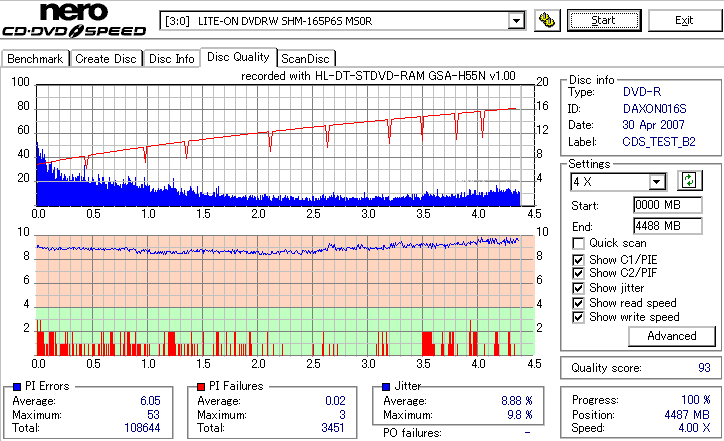Viewport: 724px width, 441px height.
Task: Click PI Errors average 6.05
Action: pos(150,401)
